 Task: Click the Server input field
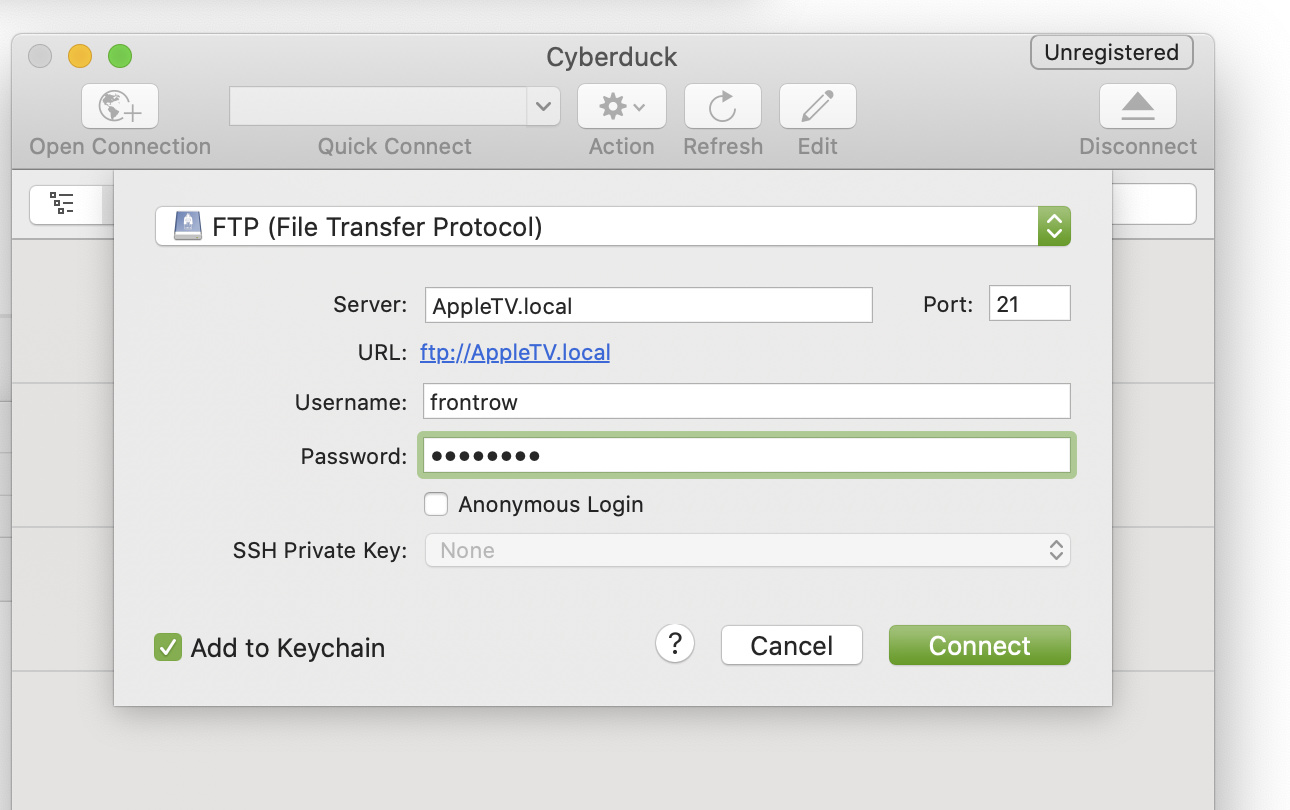click(x=648, y=305)
